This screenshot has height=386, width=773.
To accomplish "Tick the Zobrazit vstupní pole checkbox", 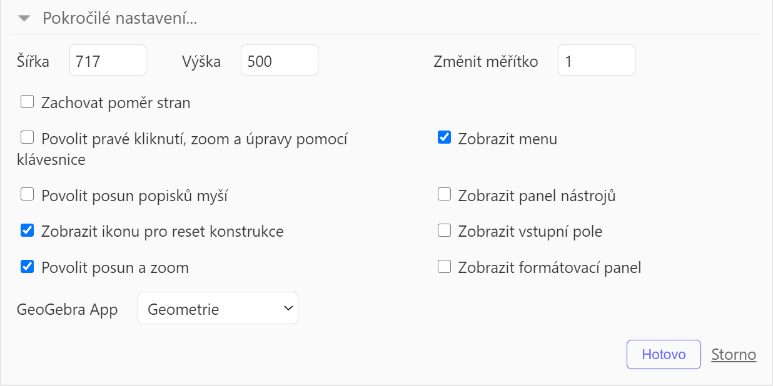I will (444, 230).
